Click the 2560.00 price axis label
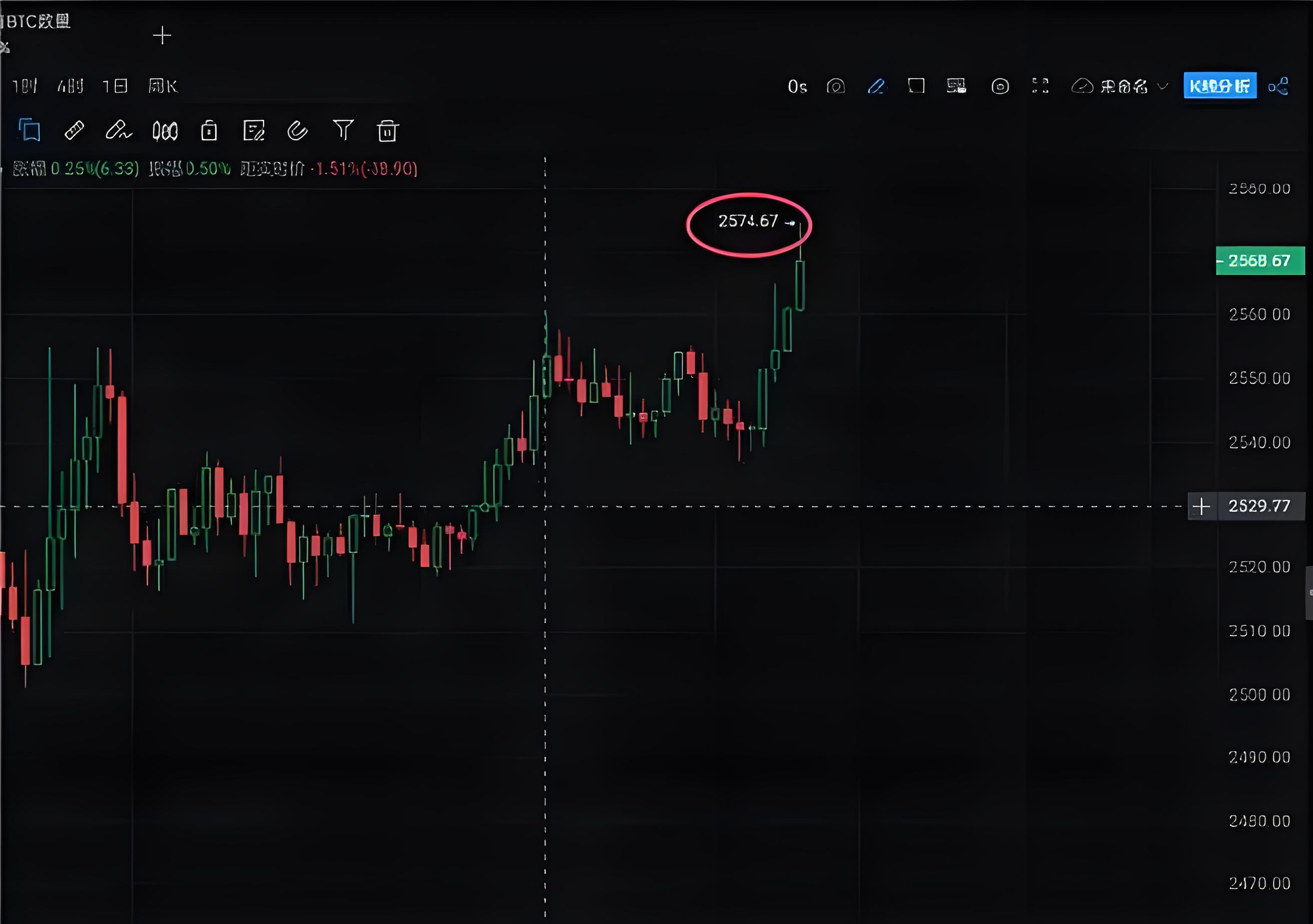Screen dimensions: 1313x924 coord(1260,315)
